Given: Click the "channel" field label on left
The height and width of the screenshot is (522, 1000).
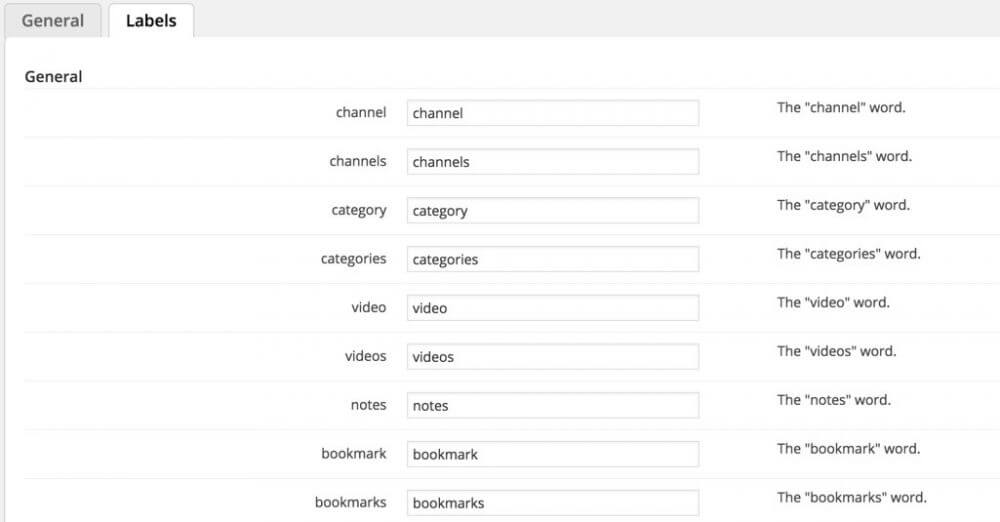Looking at the screenshot, I should click(361, 112).
